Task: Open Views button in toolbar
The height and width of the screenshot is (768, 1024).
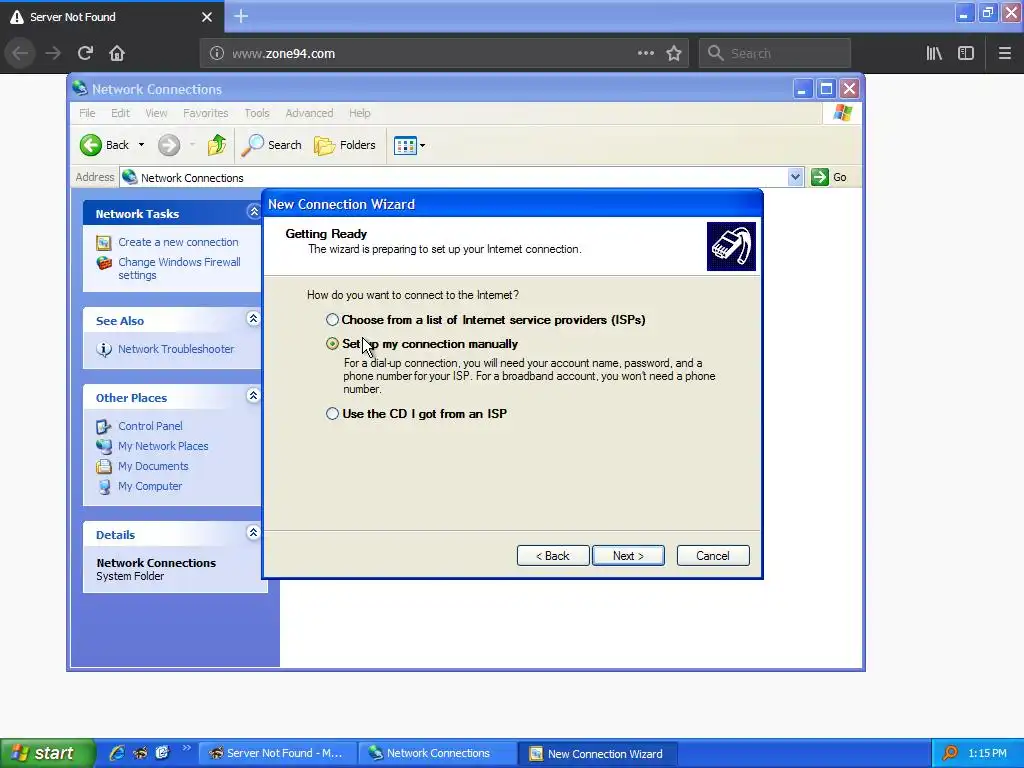Action: coord(405,146)
